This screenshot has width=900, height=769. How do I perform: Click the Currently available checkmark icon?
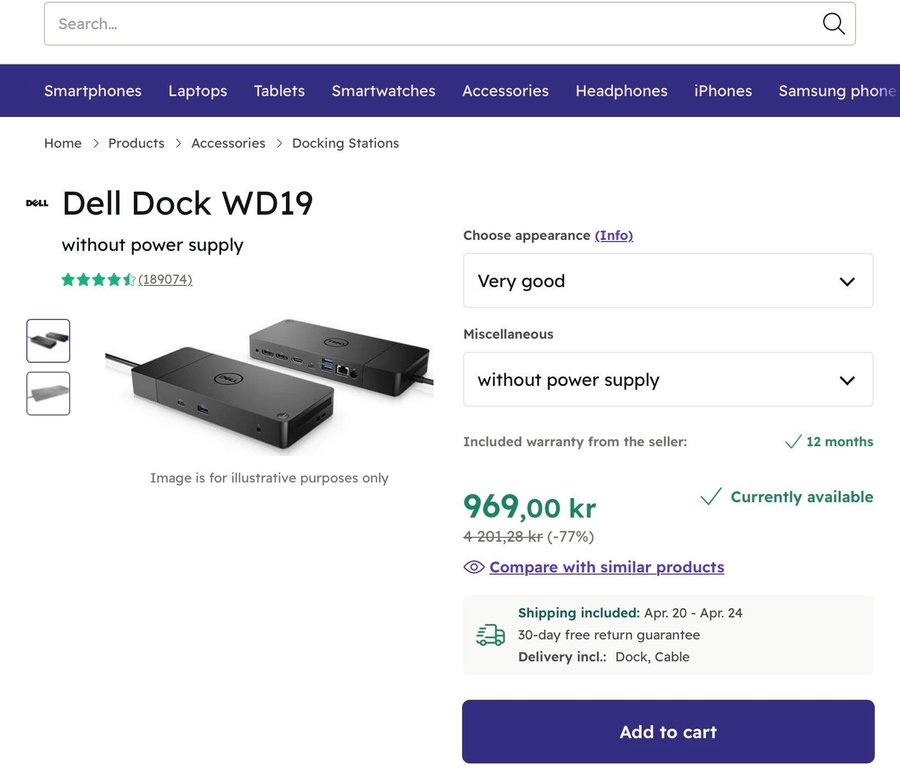pos(711,497)
